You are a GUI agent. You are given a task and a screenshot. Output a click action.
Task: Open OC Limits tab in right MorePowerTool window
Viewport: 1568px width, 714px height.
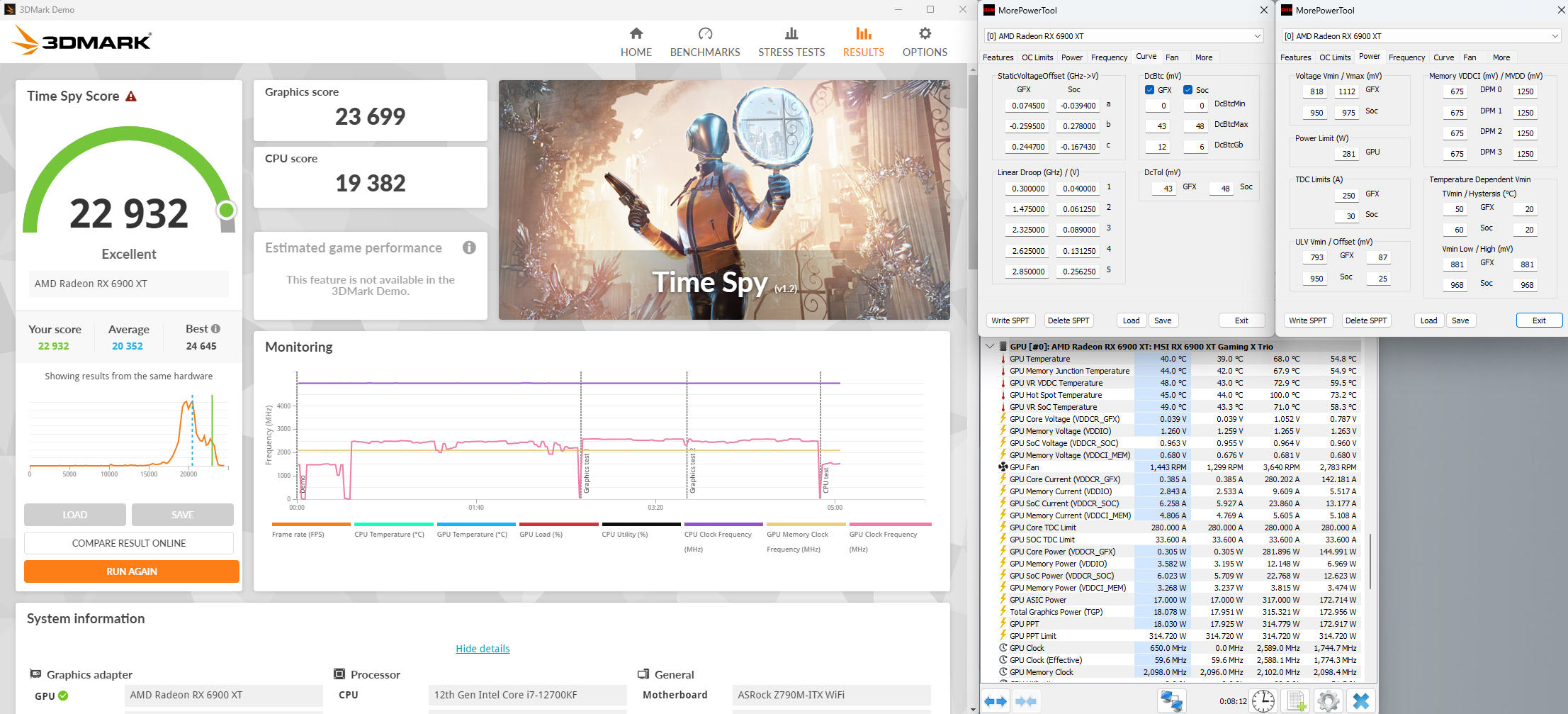(1335, 57)
